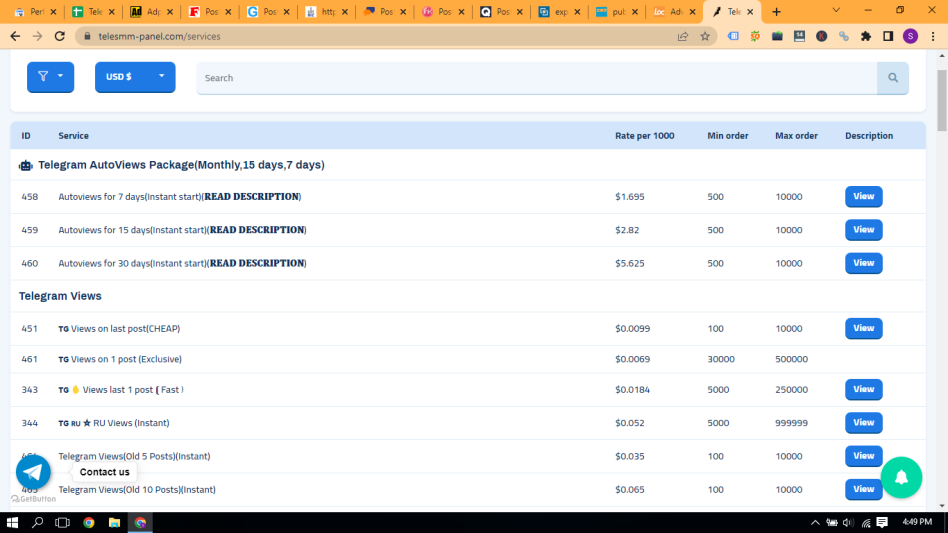Click the Service column header
This screenshot has width=948, height=533.
(x=74, y=136)
